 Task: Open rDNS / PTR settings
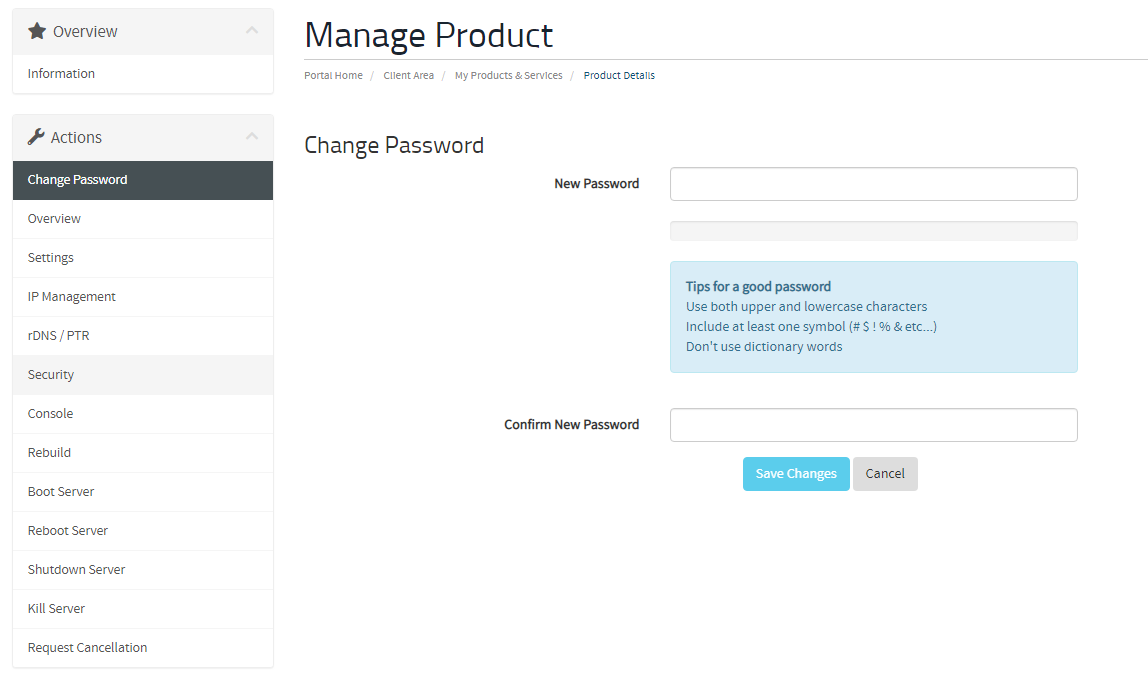tap(143, 336)
